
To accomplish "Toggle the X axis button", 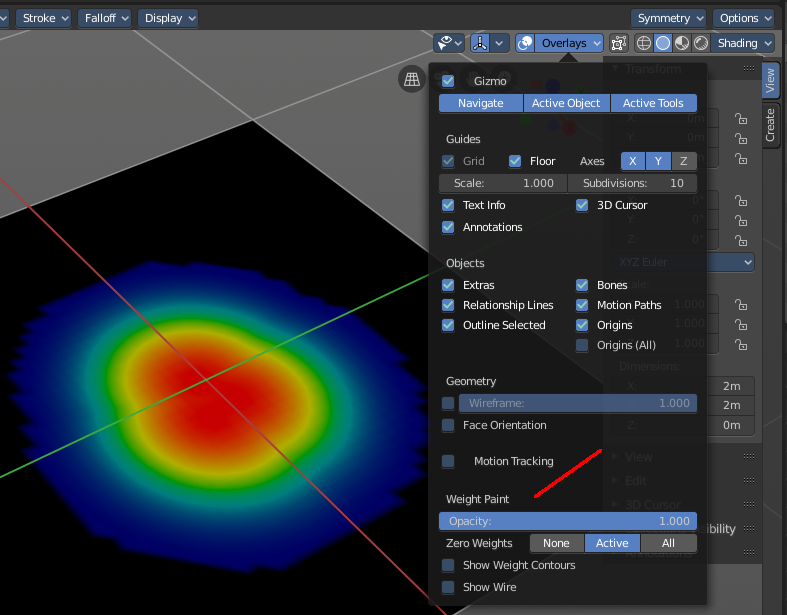I will (x=633, y=161).
